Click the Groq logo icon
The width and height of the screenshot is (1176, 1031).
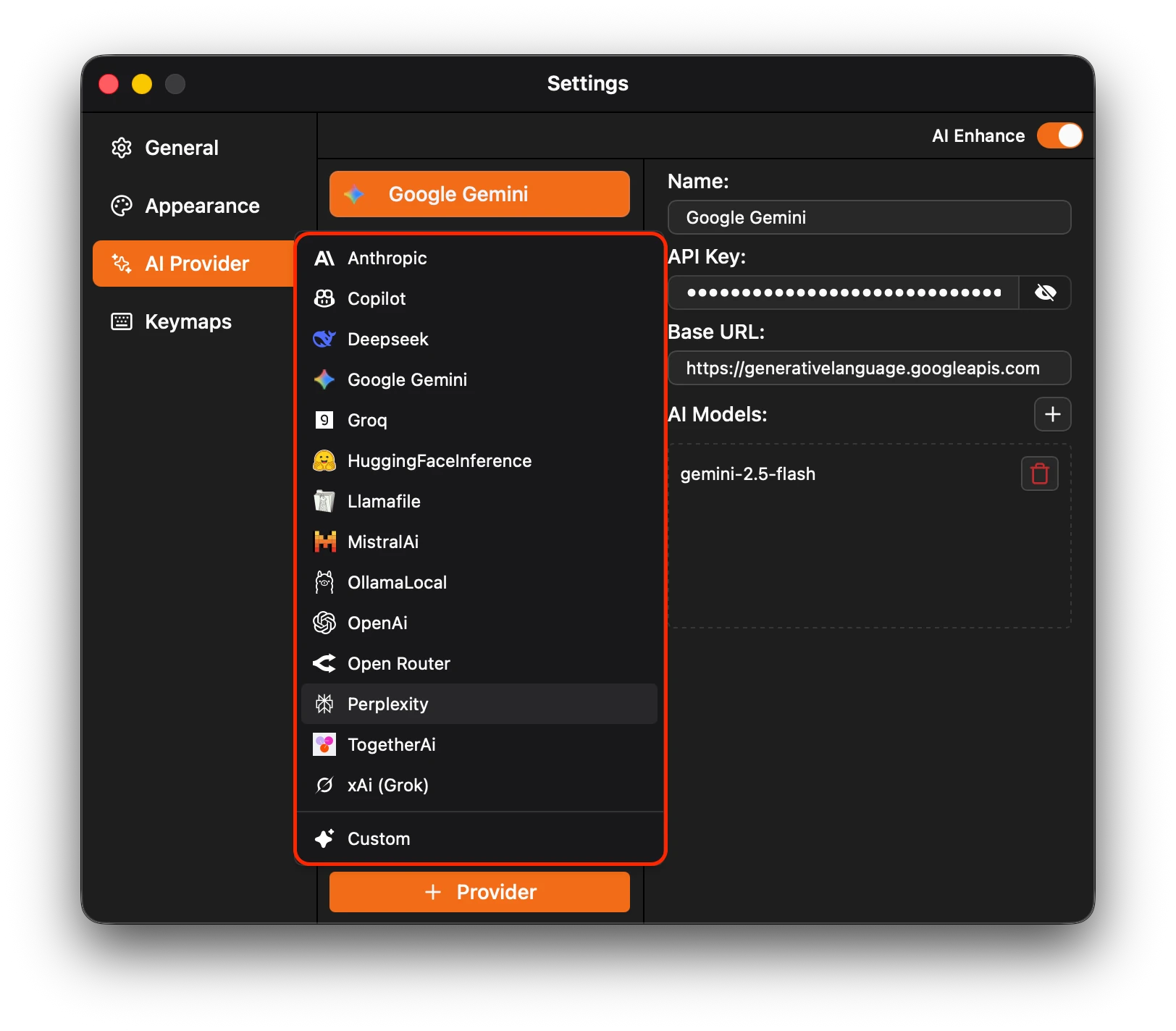[x=324, y=420]
